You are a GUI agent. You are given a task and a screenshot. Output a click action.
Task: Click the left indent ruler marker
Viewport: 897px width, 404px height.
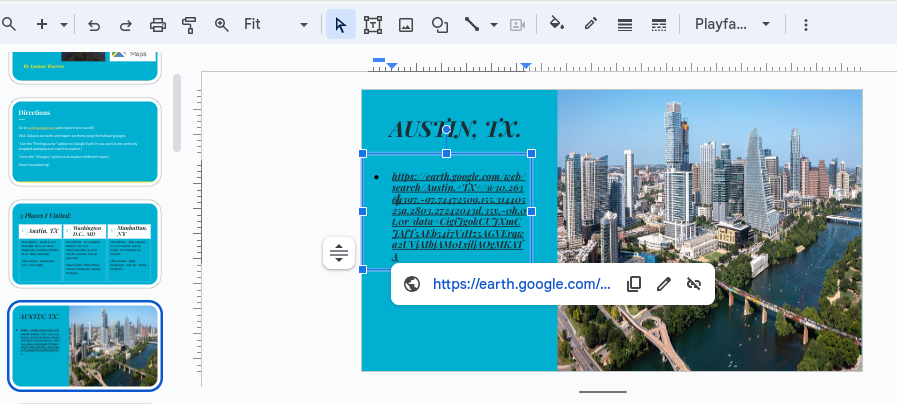(x=391, y=67)
